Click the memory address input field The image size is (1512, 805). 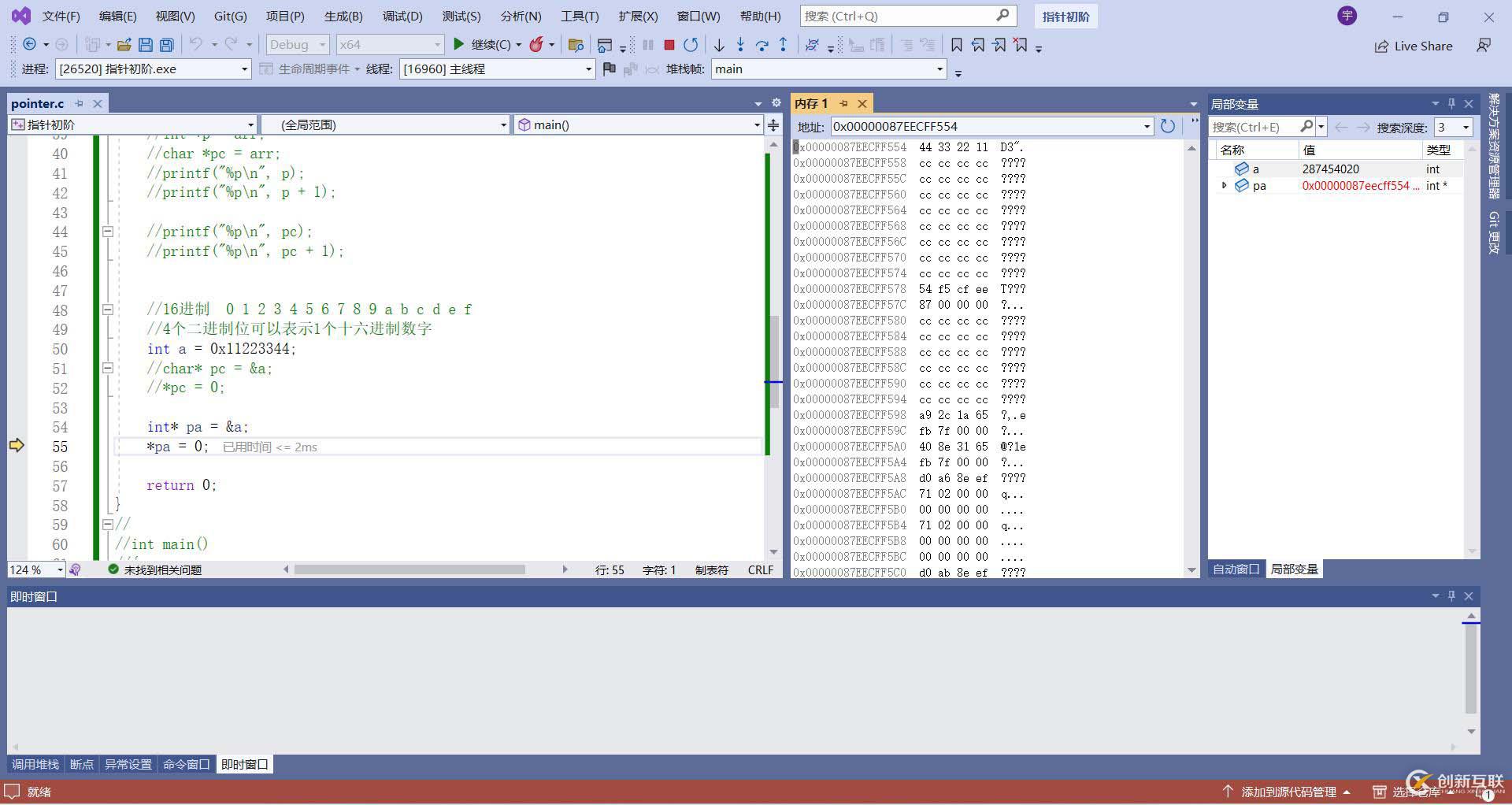[x=984, y=126]
